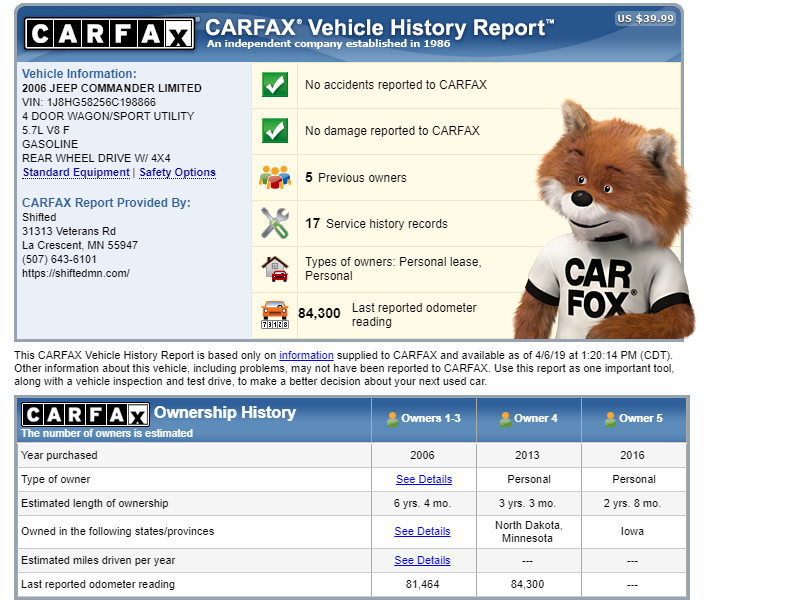Click the information link in the disclaimer
787x604 pixels.
[306, 355]
